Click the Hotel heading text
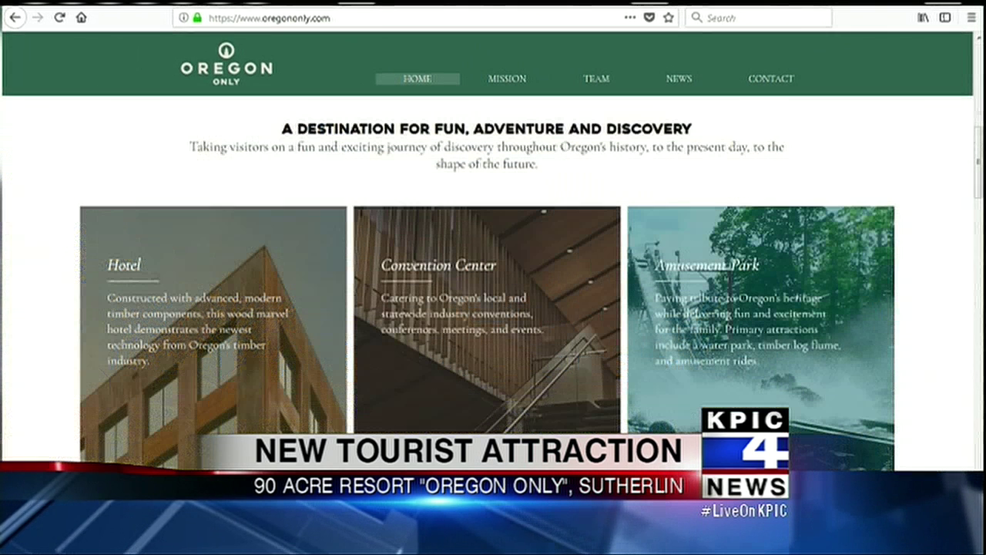986x555 pixels. [124, 265]
